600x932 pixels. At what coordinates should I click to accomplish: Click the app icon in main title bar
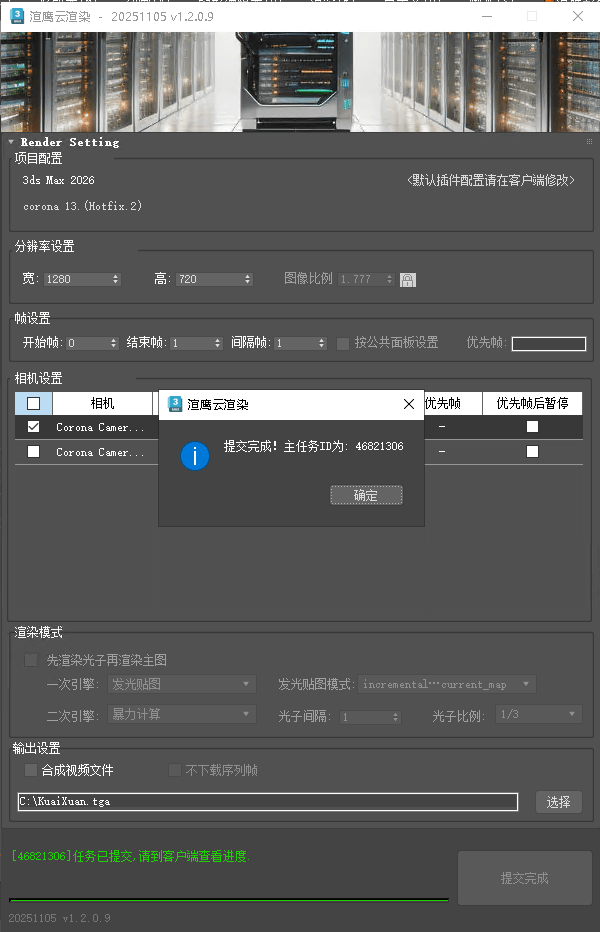coord(17,17)
